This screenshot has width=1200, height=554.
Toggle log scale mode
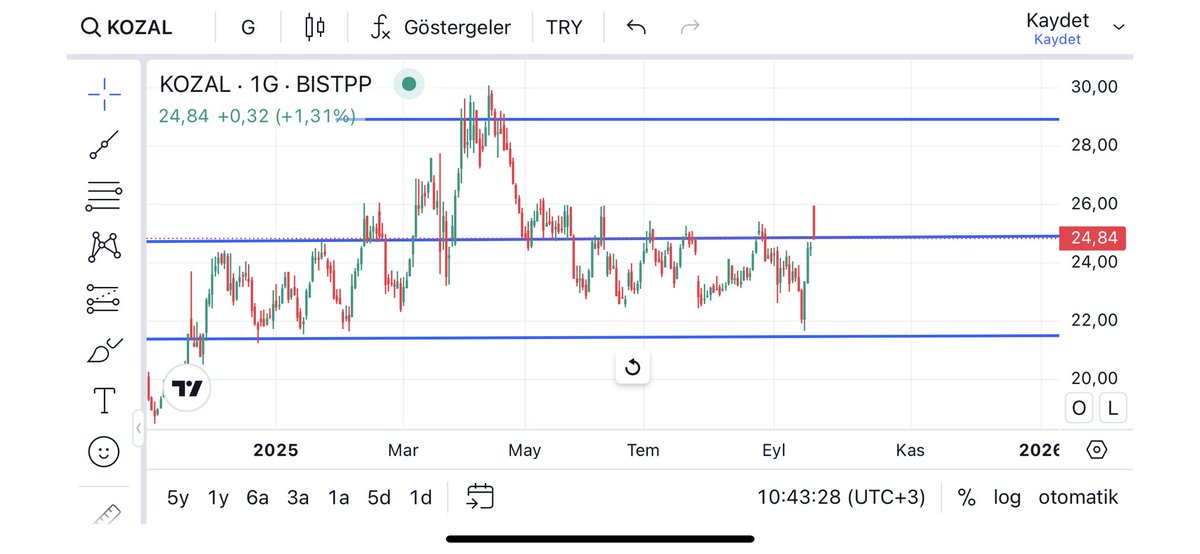[1007, 497]
